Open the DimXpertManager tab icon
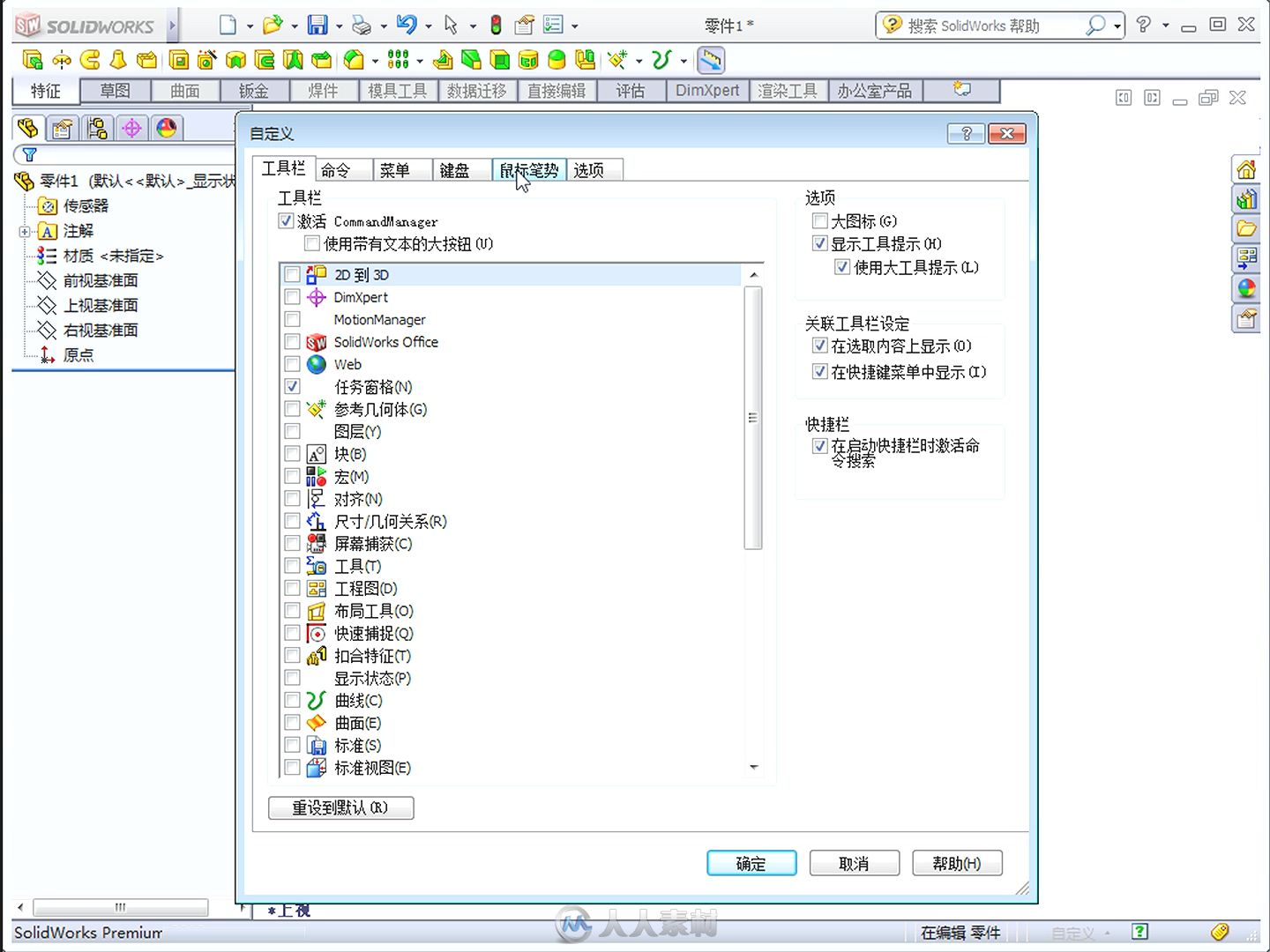1270x952 pixels. point(131,129)
